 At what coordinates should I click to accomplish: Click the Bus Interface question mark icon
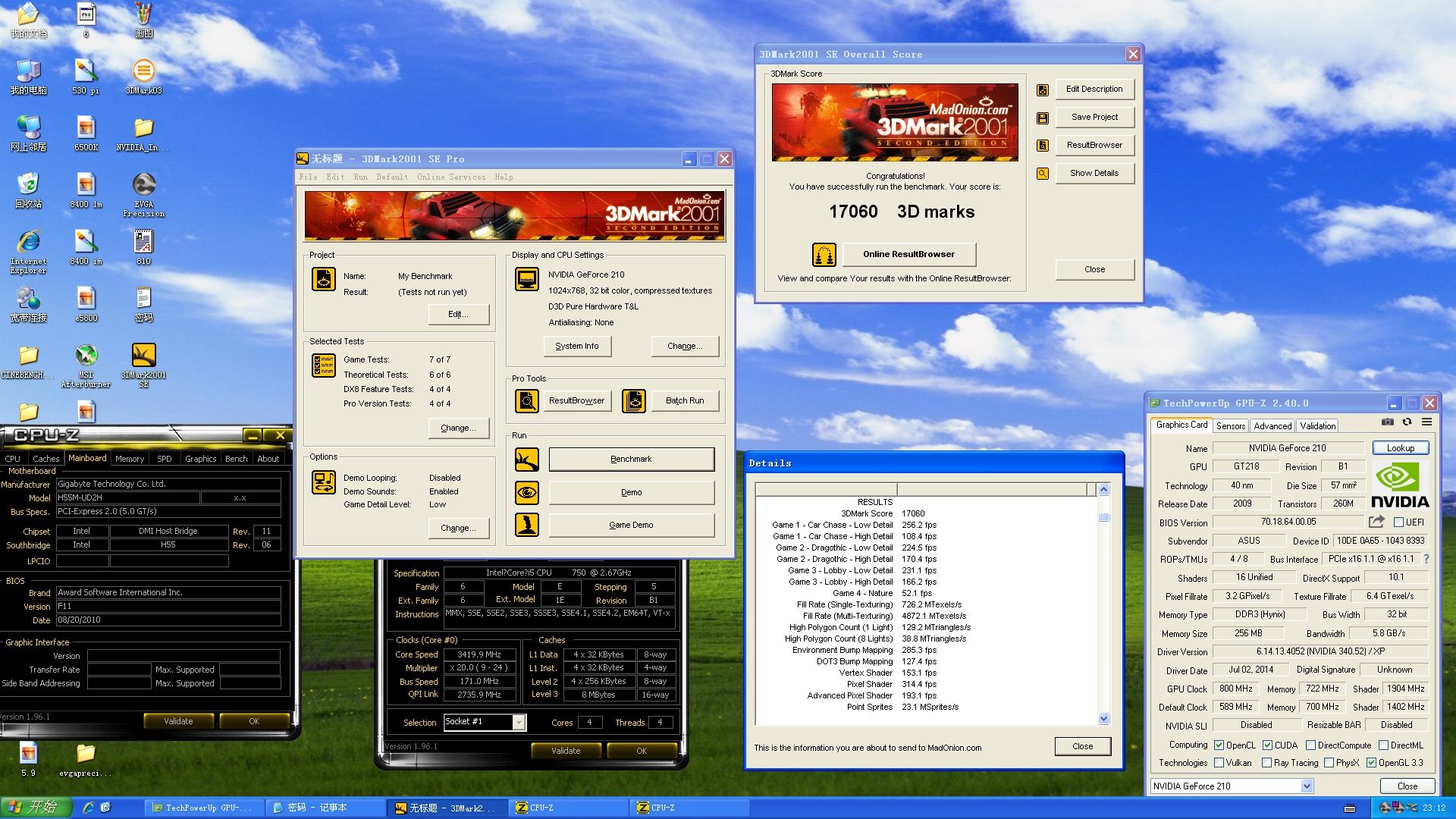point(1426,559)
